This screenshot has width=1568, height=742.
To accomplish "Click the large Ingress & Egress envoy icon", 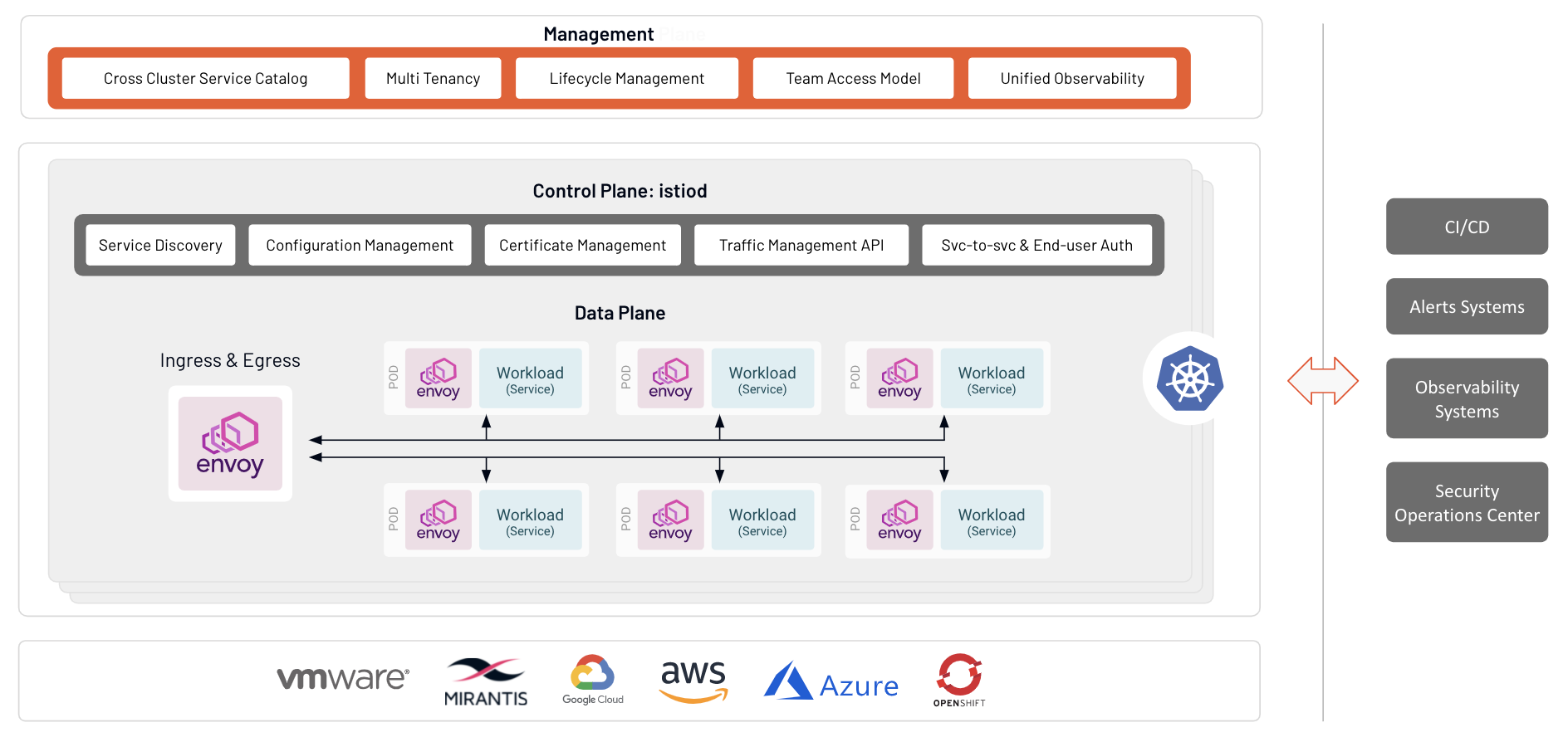I will tap(230, 444).
